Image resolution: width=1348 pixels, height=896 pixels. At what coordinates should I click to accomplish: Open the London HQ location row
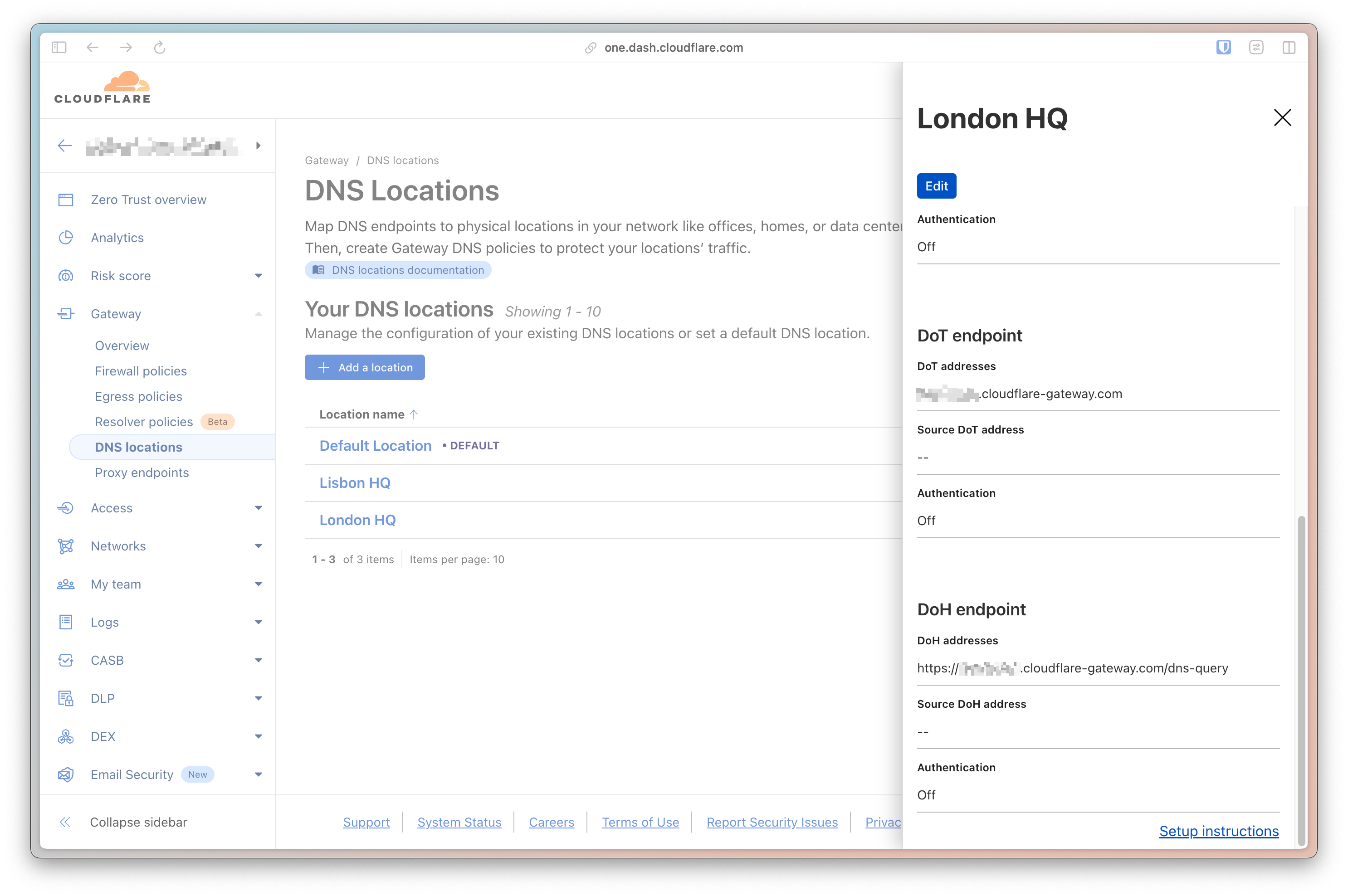(357, 520)
